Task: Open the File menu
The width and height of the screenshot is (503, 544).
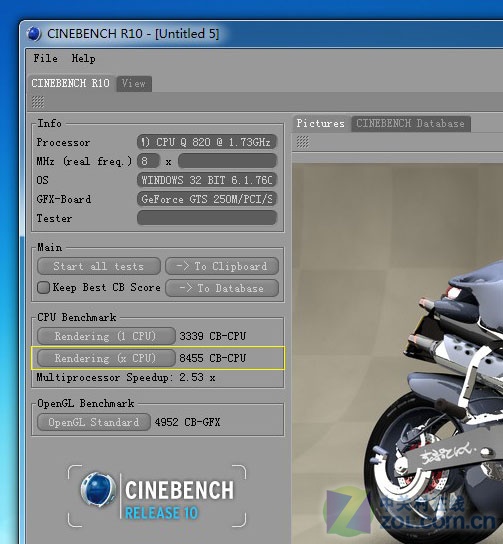Action: click(x=45, y=58)
